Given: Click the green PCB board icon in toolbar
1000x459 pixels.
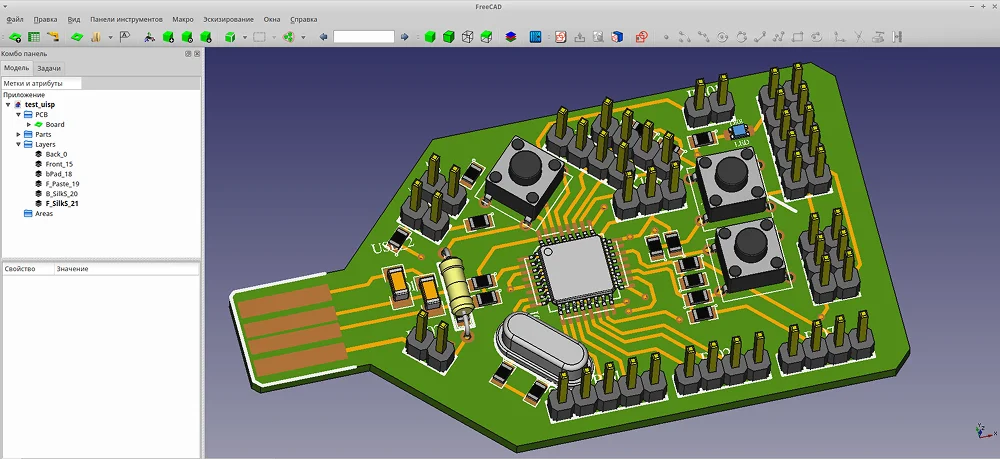Looking at the screenshot, I should pyautogui.click(x=76, y=37).
